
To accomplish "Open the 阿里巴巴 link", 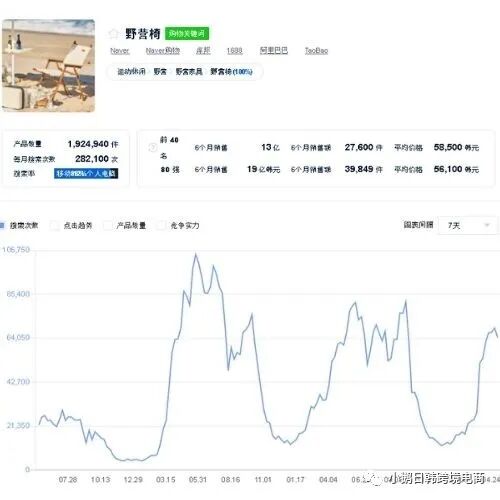I will (274, 51).
